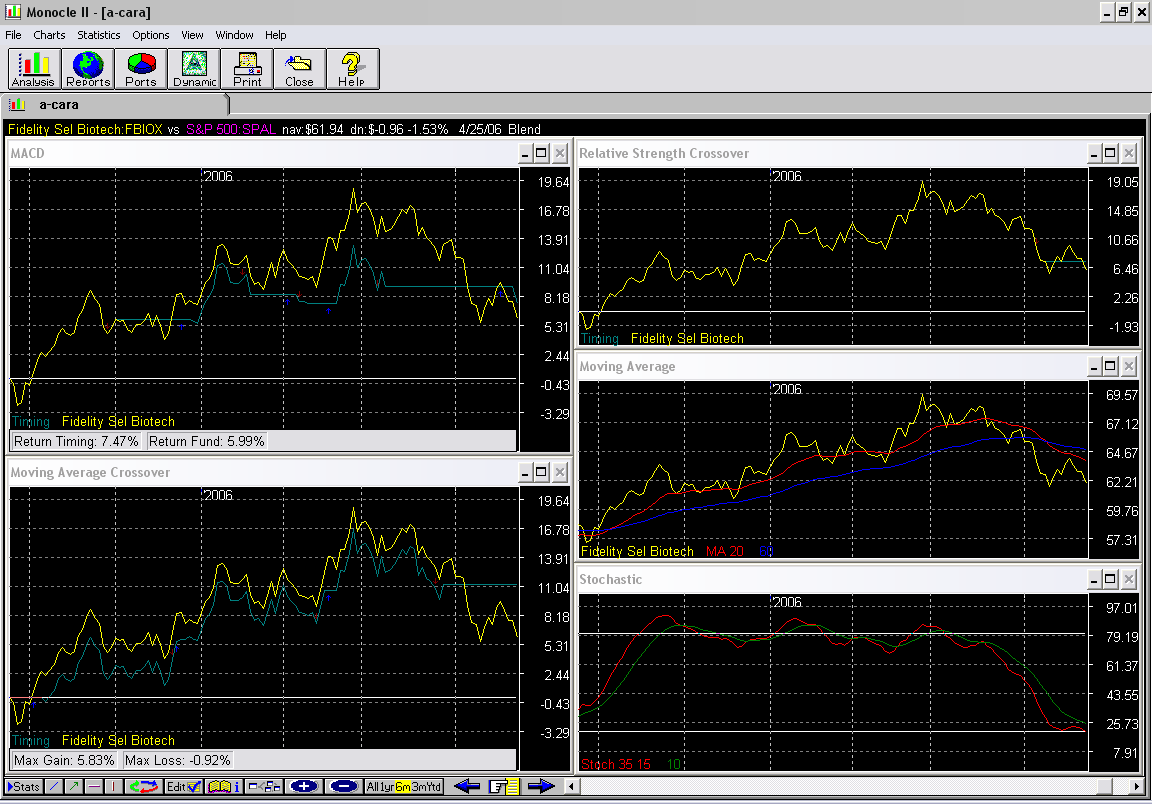Click the Print toolbar icon

(247, 69)
